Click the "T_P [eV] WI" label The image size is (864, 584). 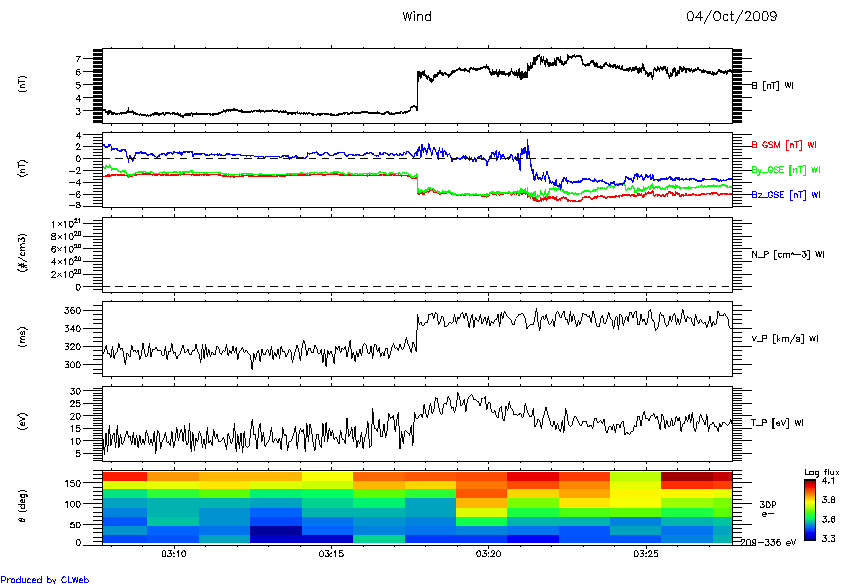point(777,423)
